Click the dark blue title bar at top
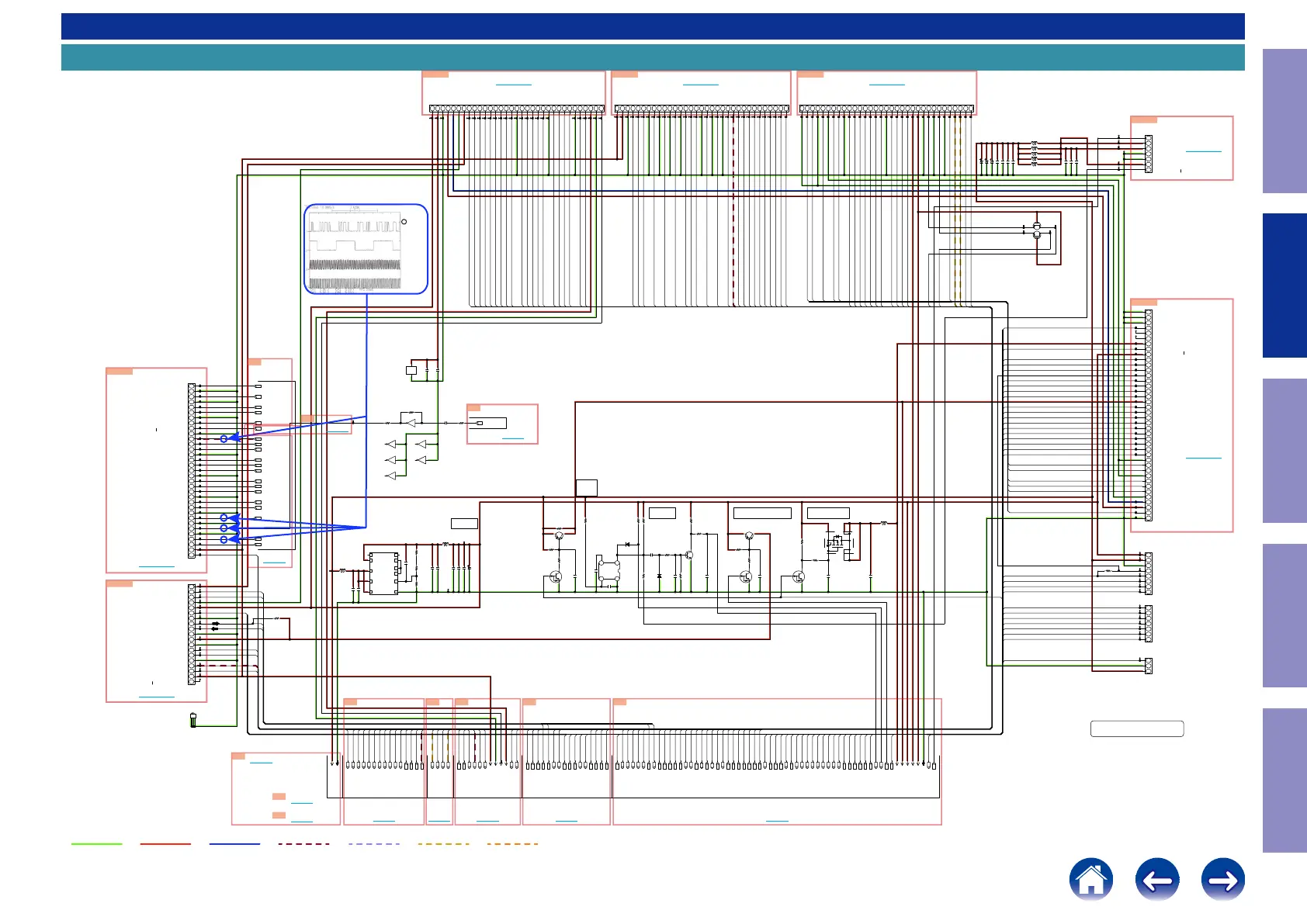The height and width of the screenshot is (924, 1307). tap(653, 26)
